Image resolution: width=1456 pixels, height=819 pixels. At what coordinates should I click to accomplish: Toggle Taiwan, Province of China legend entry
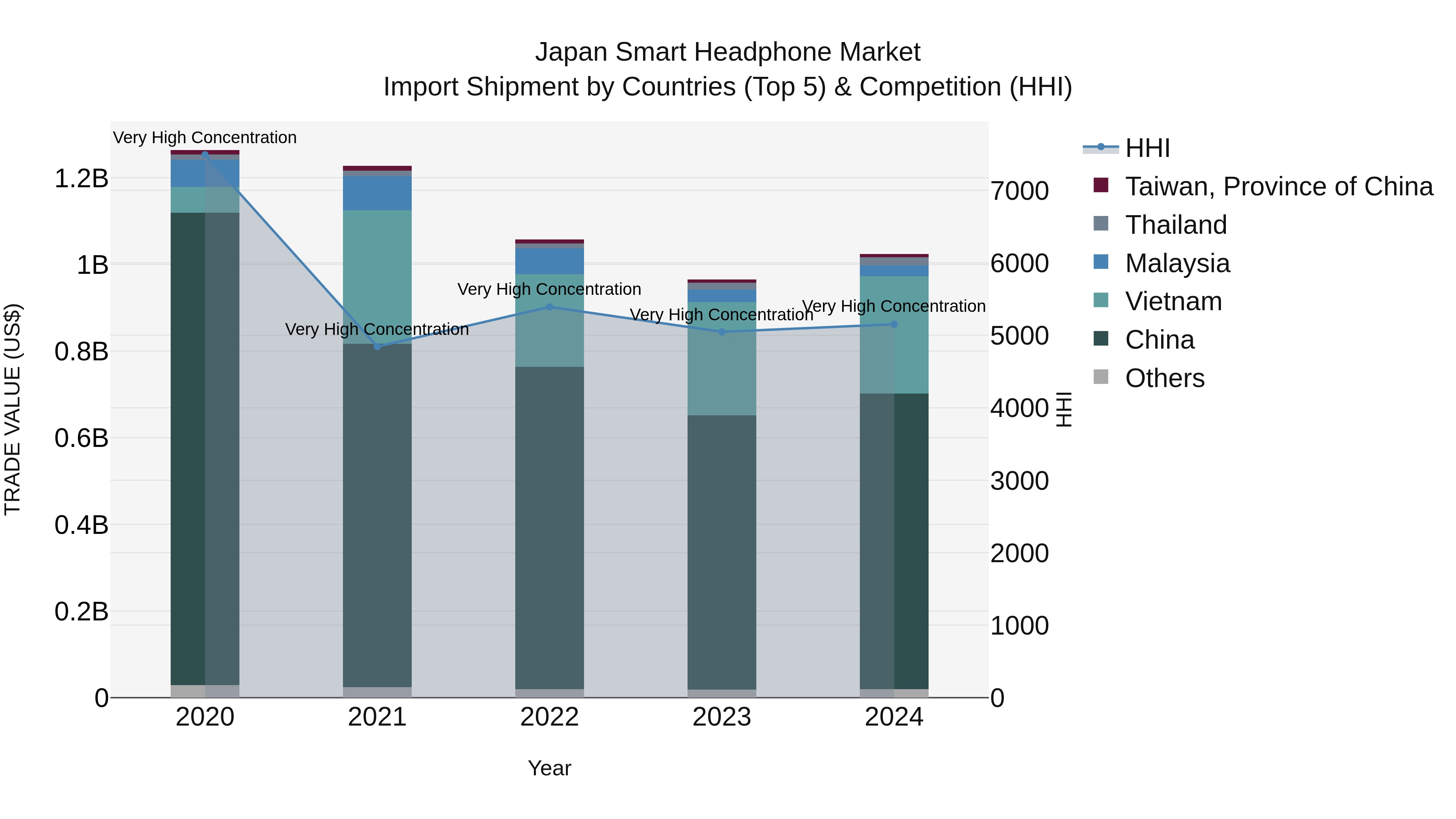[x=1263, y=186]
